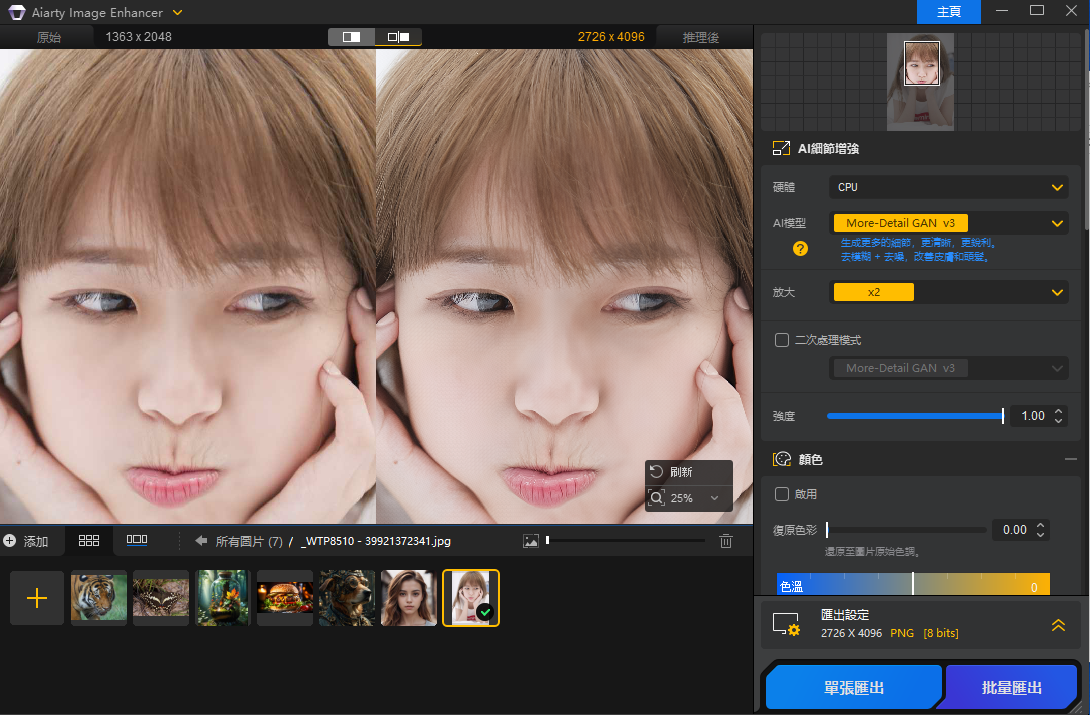Click the back arrow beside 所有圖片
1090x715 pixels.
coord(199,541)
